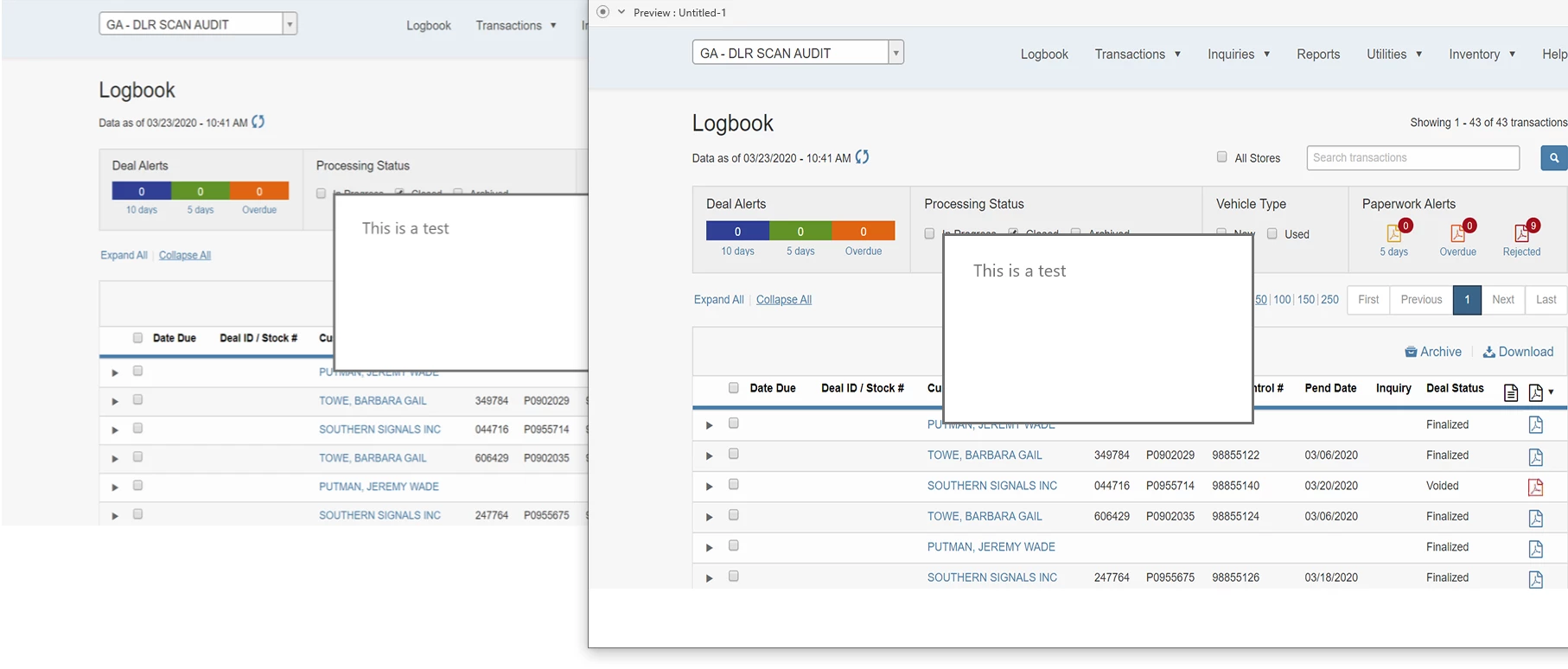Image resolution: width=1568 pixels, height=669 pixels.
Task: Click refresh data icon in left background window
Action: click(258, 122)
